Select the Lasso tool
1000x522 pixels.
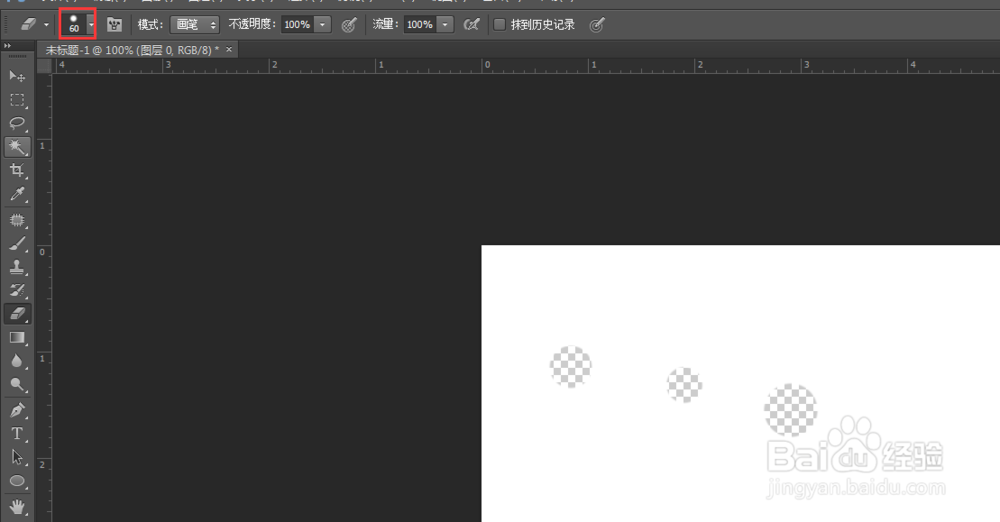[x=17, y=124]
